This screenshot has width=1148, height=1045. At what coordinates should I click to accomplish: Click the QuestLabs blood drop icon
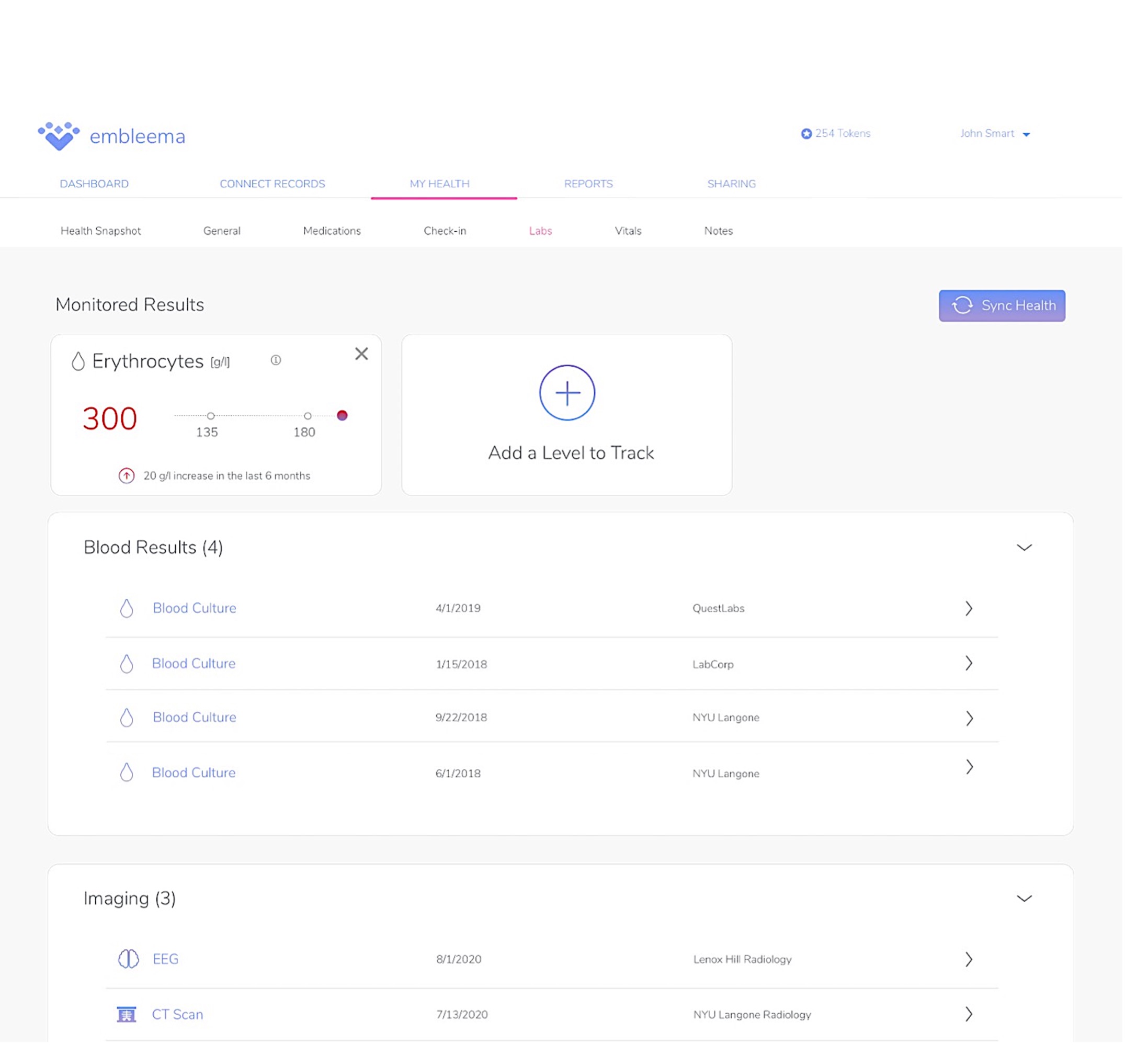point(127,608)
